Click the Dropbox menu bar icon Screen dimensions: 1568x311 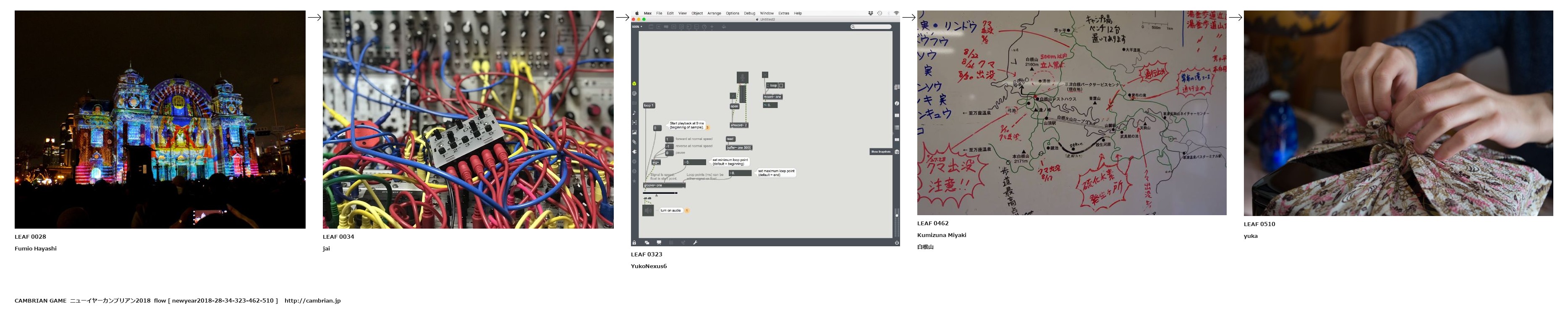coord(870,13)
